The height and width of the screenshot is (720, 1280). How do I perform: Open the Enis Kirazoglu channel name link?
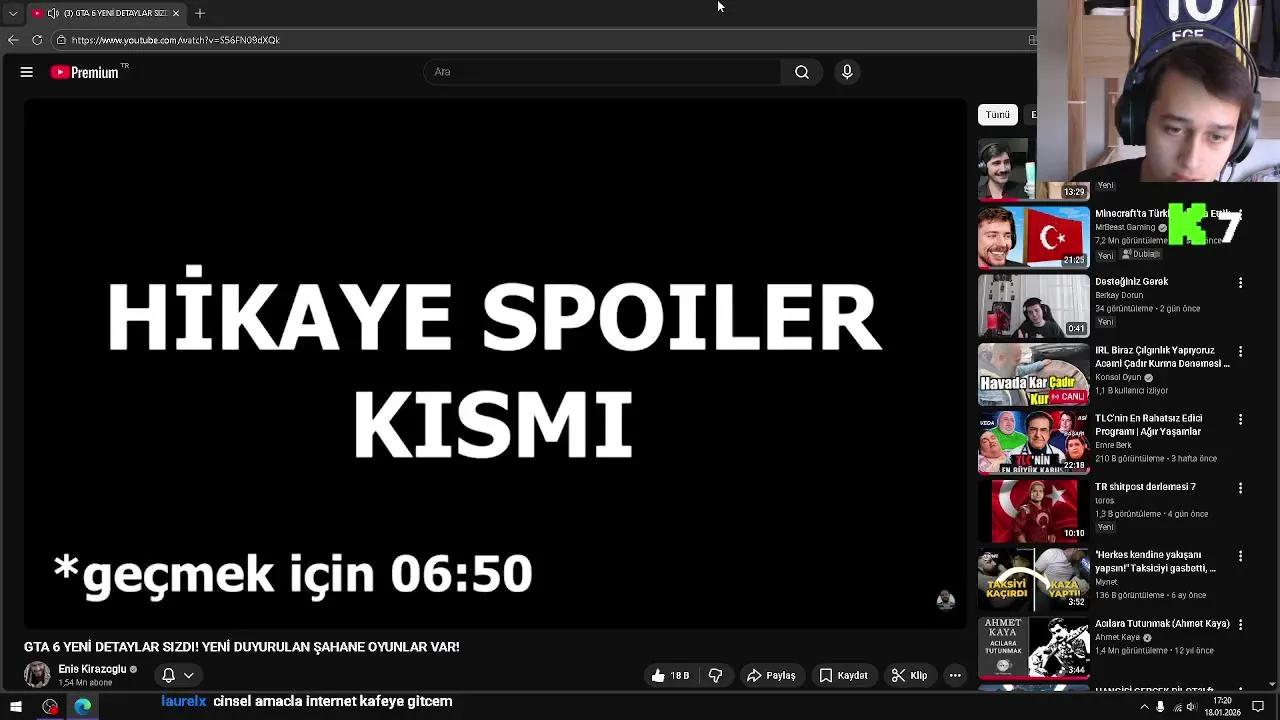92,669
